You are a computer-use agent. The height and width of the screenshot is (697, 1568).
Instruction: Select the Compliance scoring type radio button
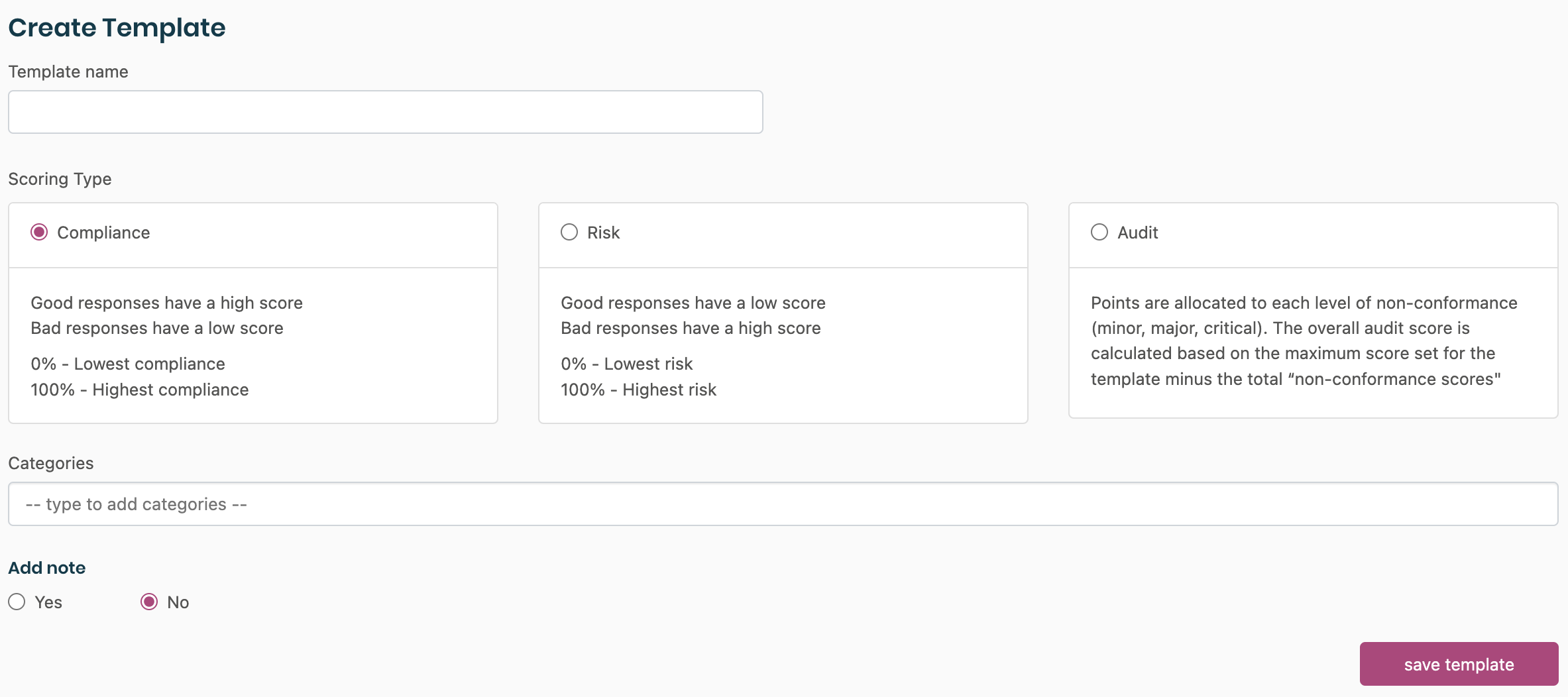tap(39, 232)
